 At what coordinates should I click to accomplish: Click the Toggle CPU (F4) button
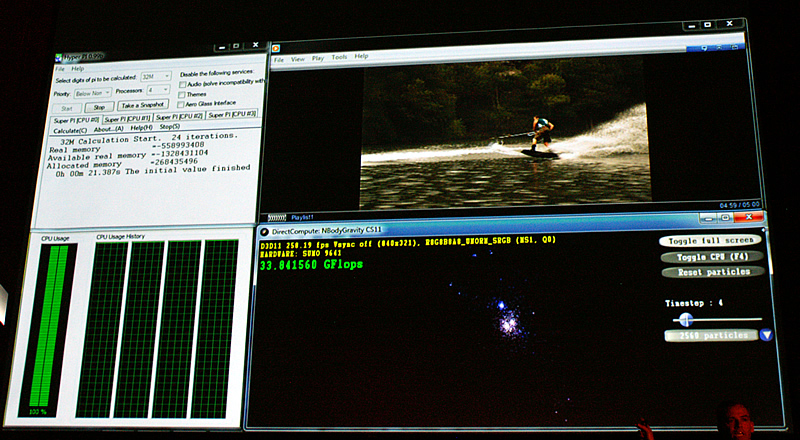pos(712,257)
